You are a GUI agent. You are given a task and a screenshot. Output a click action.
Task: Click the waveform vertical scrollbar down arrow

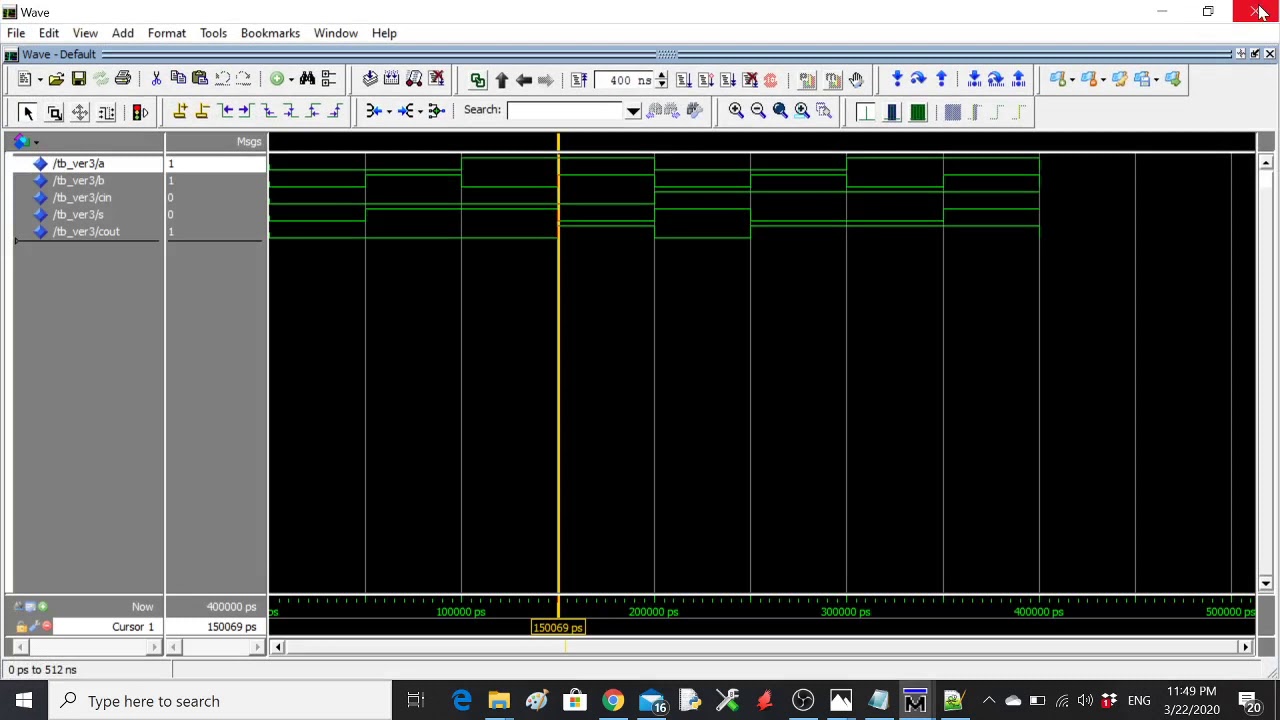pos(1266,583)
